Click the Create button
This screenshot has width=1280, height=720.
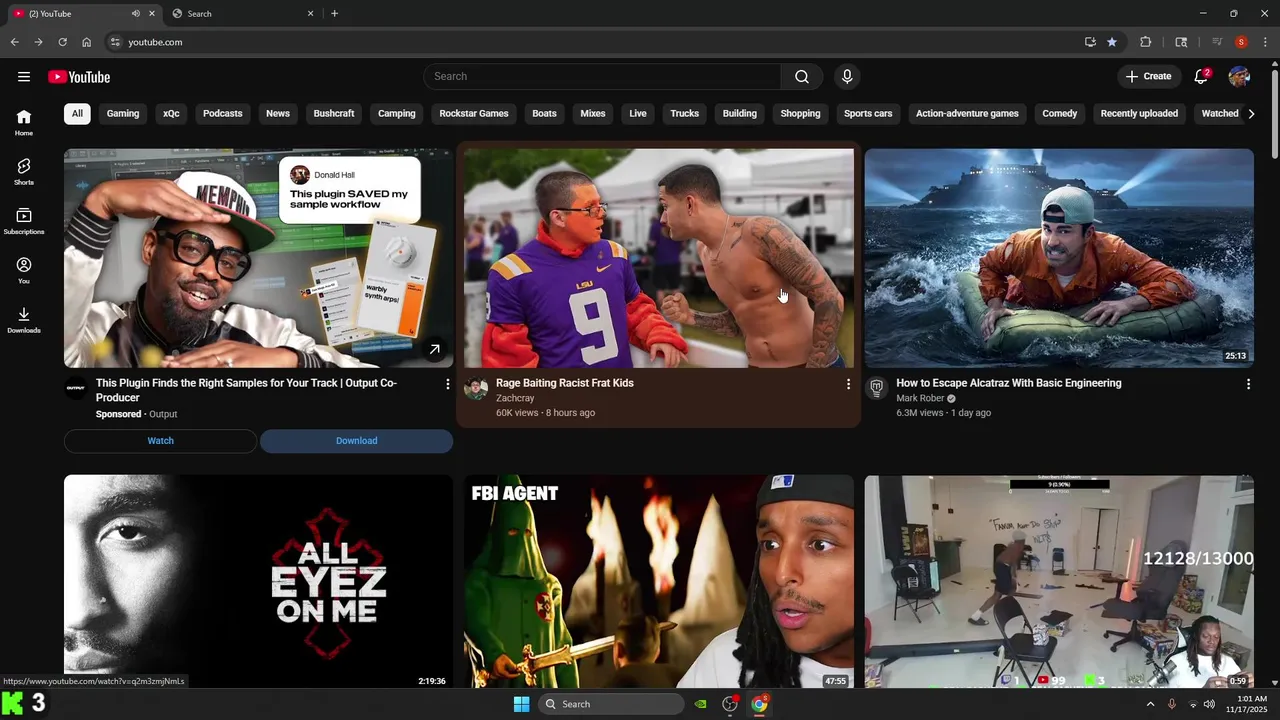[1148, 77]
